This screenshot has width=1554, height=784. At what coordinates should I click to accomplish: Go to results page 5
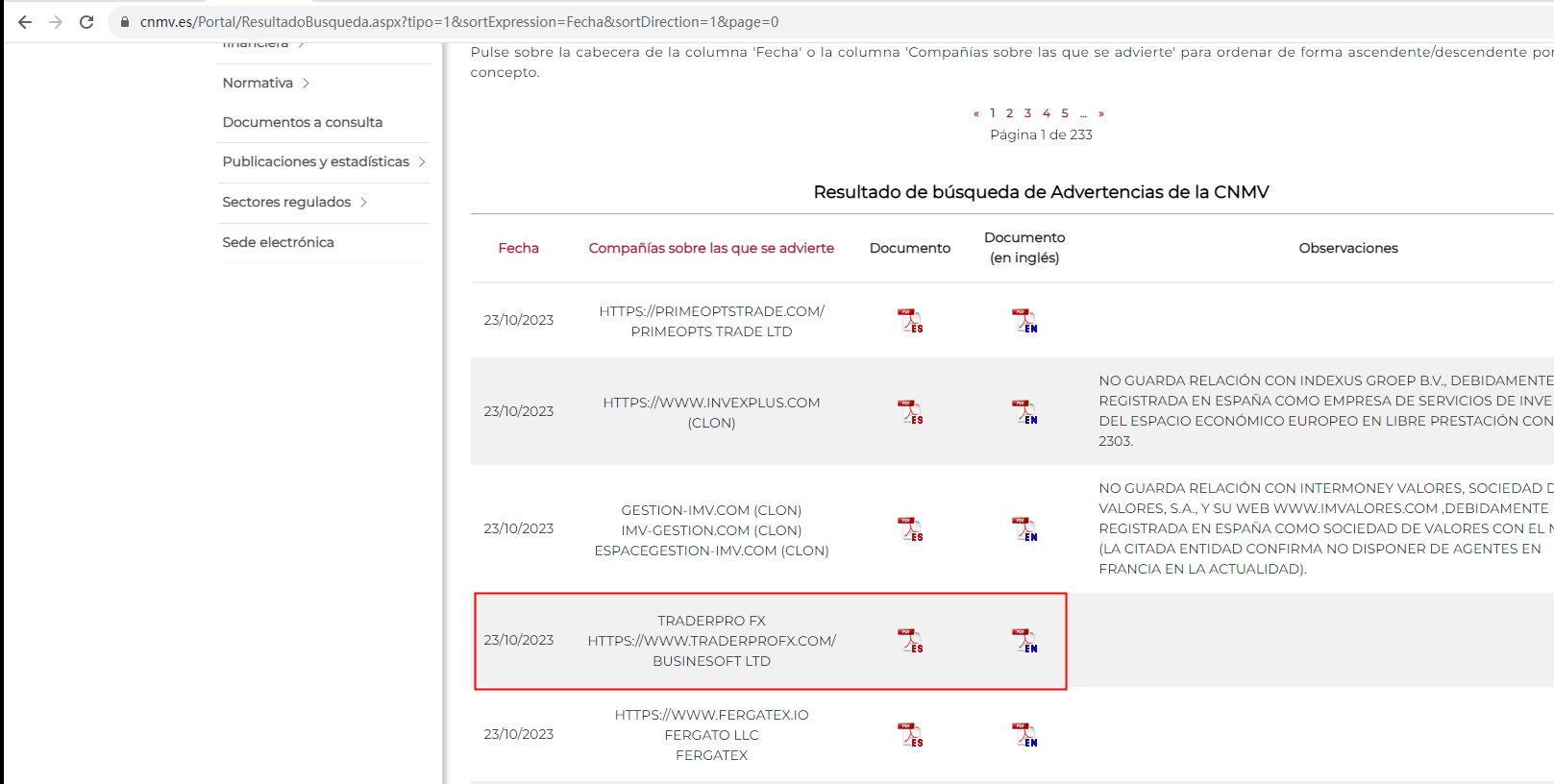coord(1065,113)
